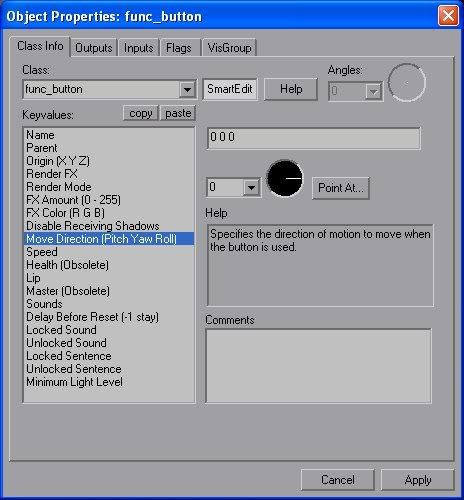The image size is (464, 500).
Task: Open the Inputs tab
Action: (x=139, y=48)
